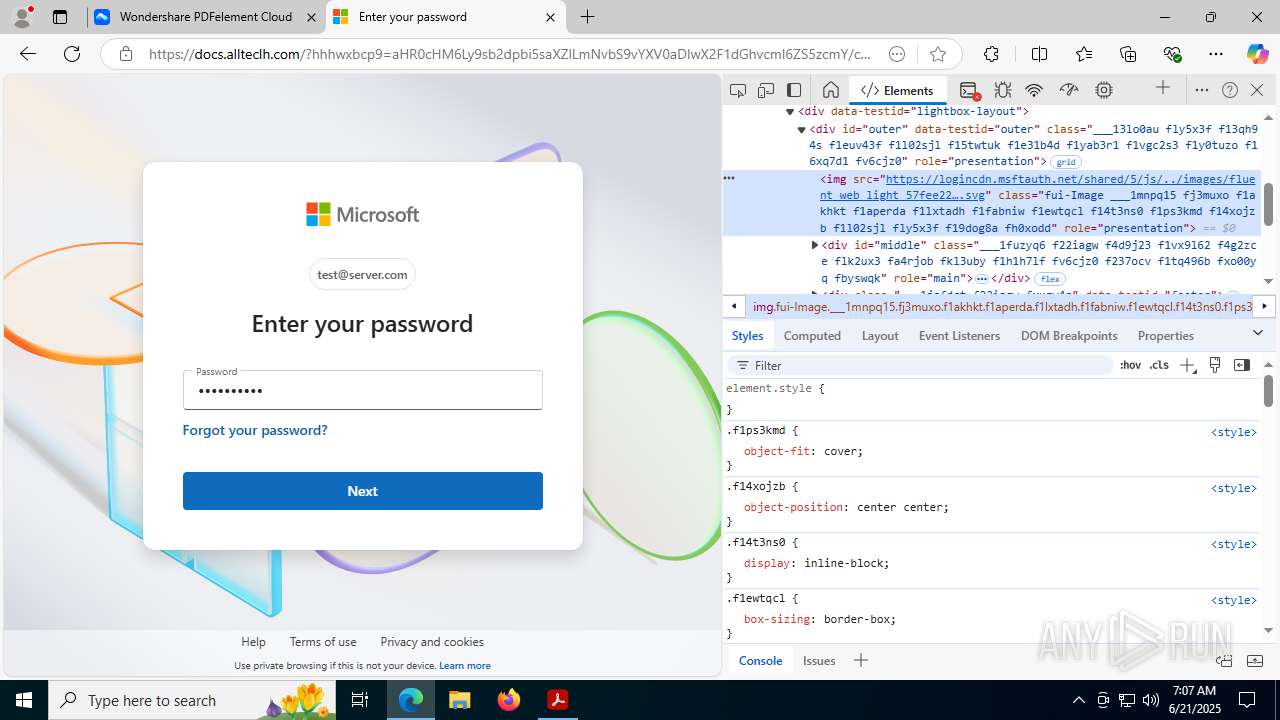This screenshot has width=1280, height=720.
Task: Toggle the :hov element state panel
Action: tap(1130, 366)
